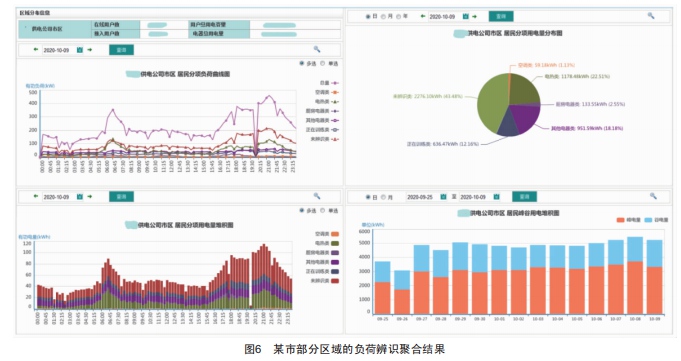Viewport: 681px width, 361px height.
Task: Select 单选 option in load curve chart
Action: pyautogui.click(x=323, y=63)
